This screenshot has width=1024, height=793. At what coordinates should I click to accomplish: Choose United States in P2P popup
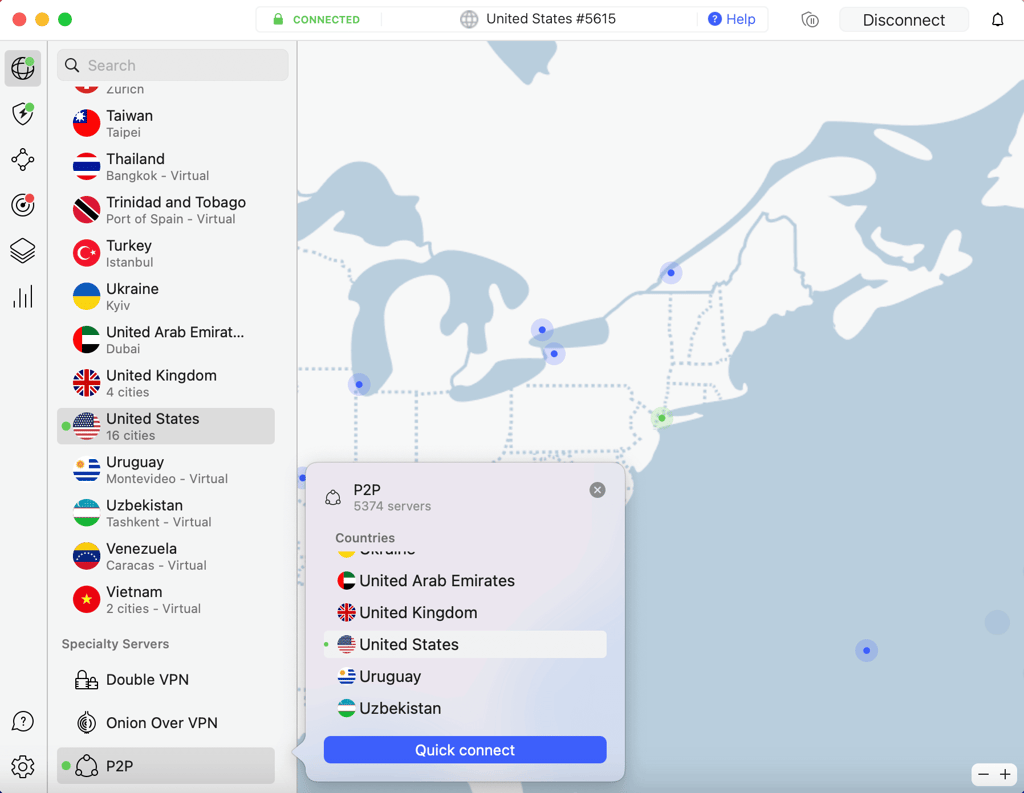tap(465, 645)
